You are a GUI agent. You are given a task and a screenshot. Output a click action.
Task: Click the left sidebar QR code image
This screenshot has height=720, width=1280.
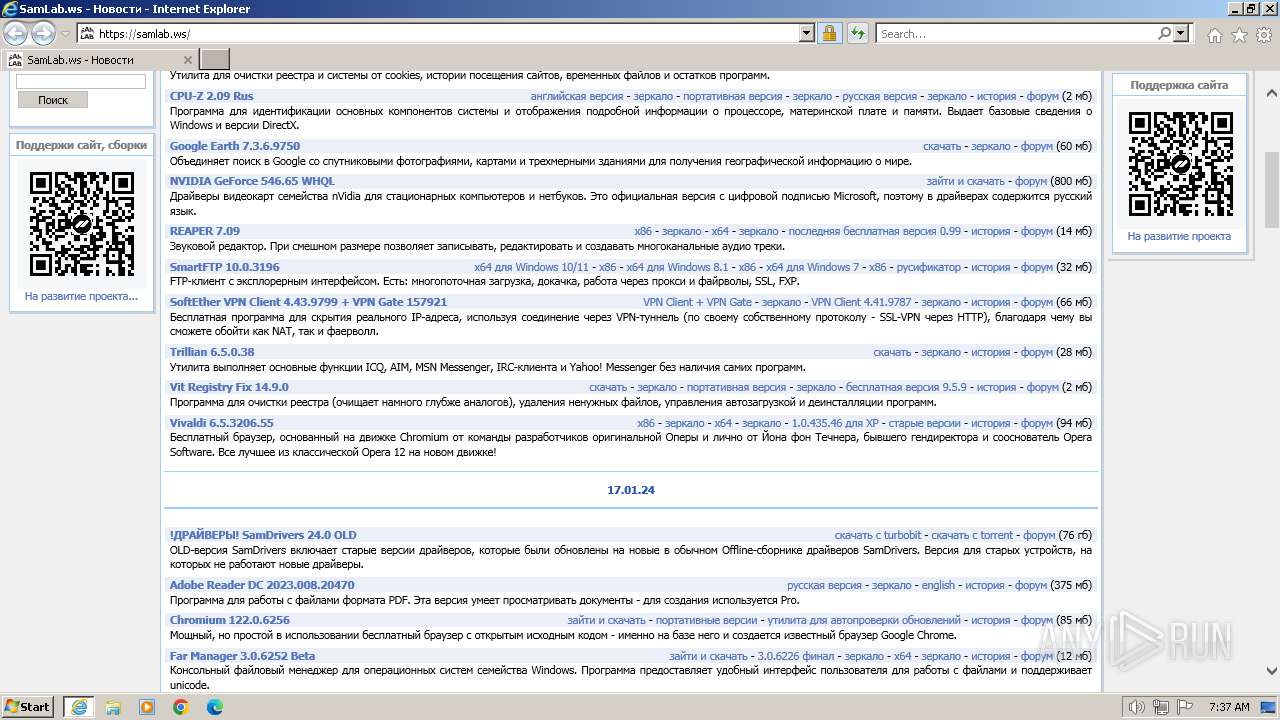82,224
